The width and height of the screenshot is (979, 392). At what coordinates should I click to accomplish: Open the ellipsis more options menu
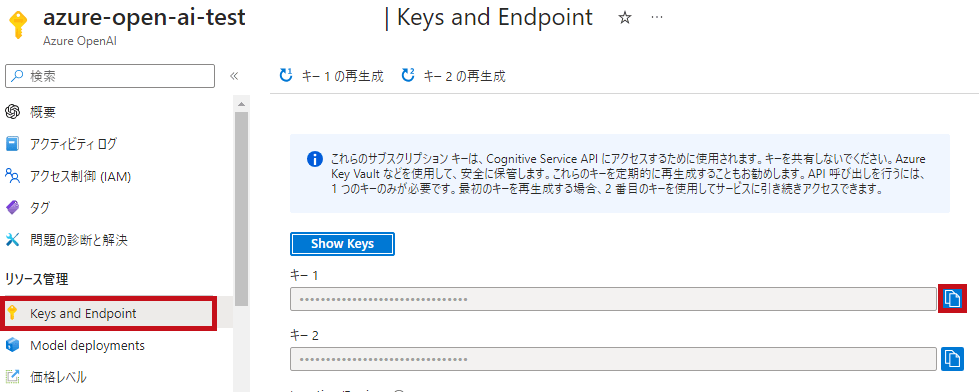click(x=657, y=17)
